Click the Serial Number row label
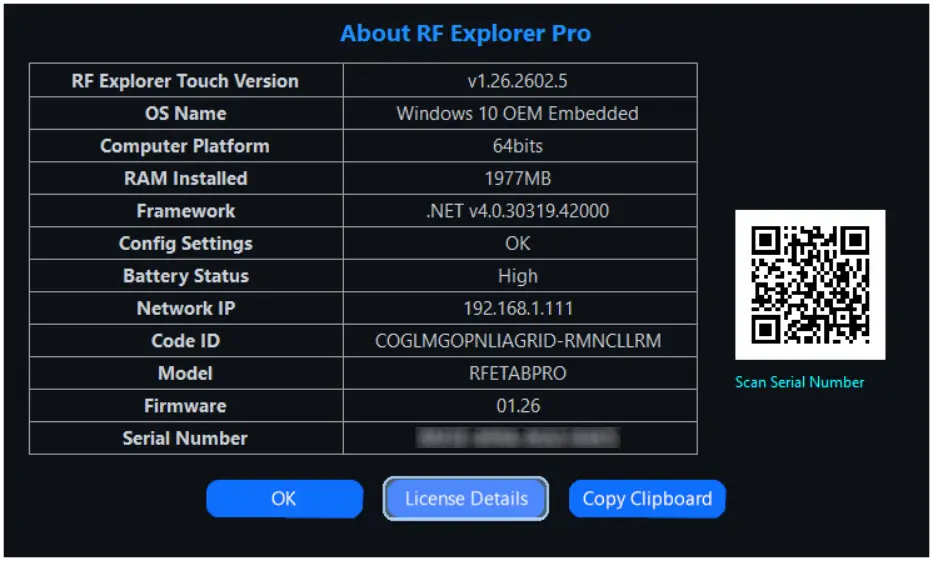 tap(185, 438)
